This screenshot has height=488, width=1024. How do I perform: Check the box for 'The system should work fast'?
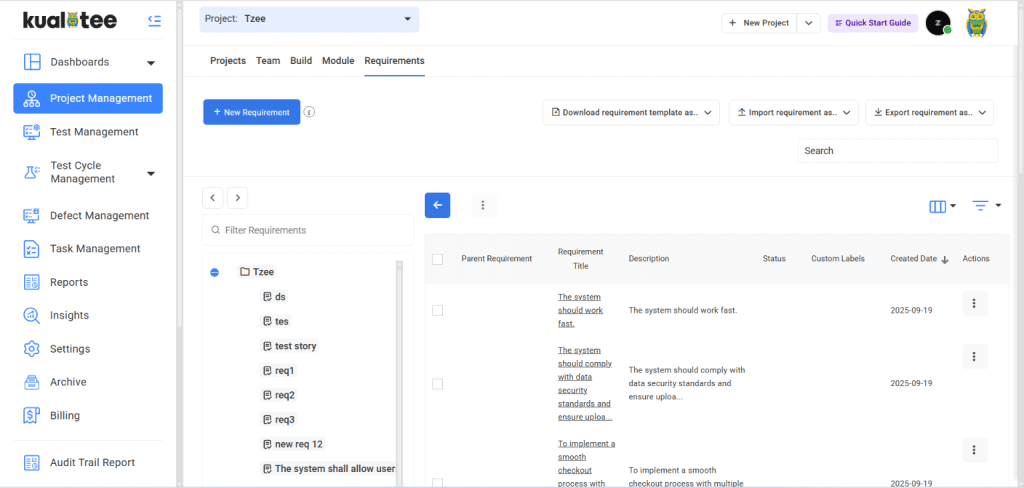(437, 311)
